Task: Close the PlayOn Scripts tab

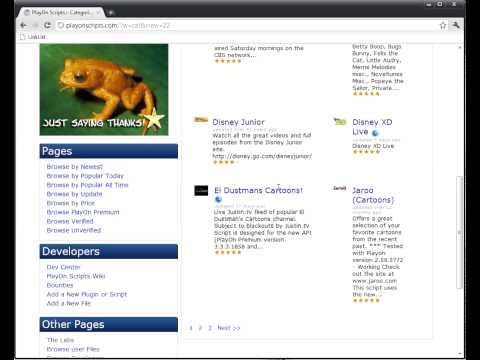Action: pos(99,13)
